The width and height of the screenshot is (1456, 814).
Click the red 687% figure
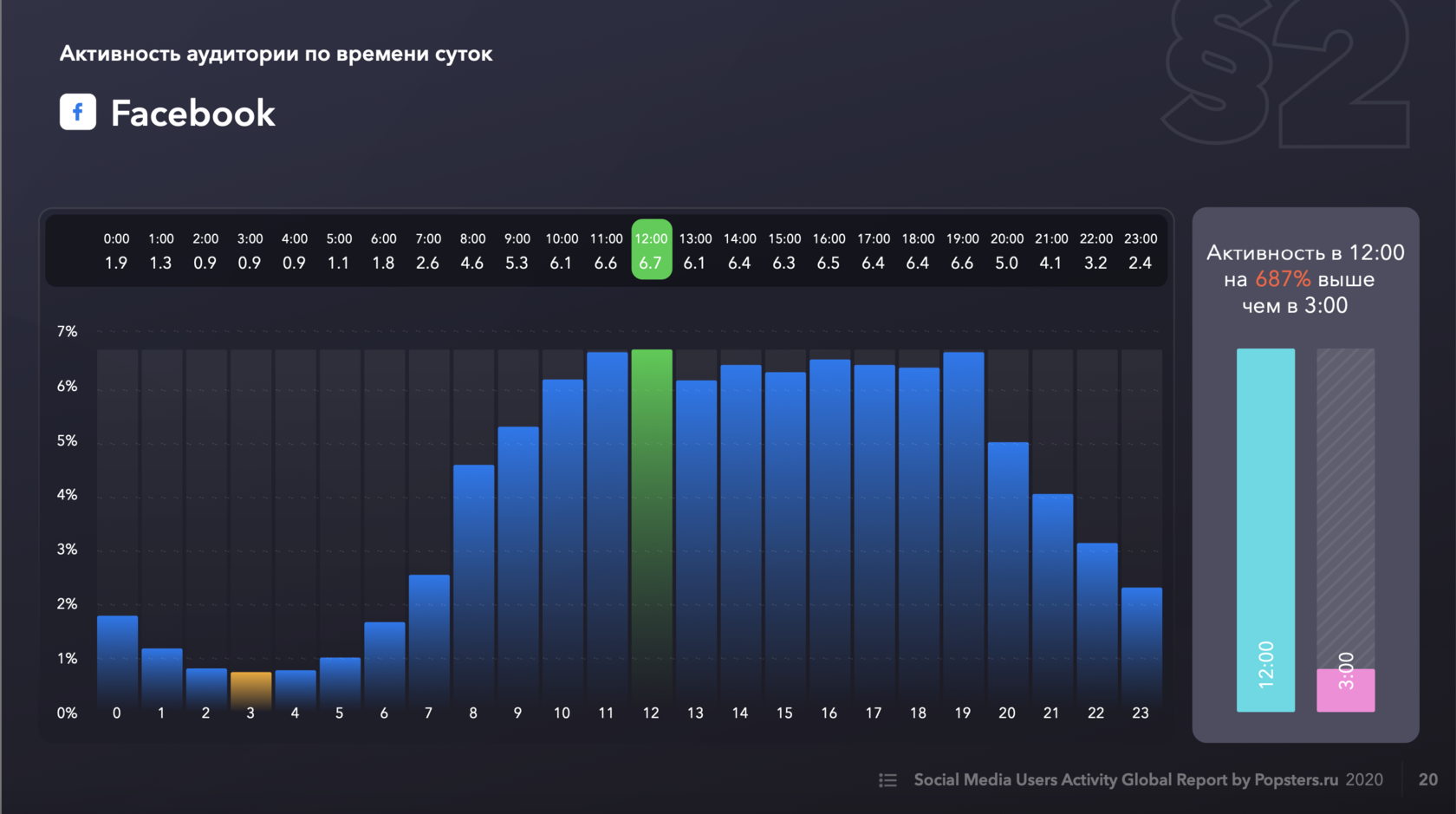pyautogui.click(x=1283, y=279)
